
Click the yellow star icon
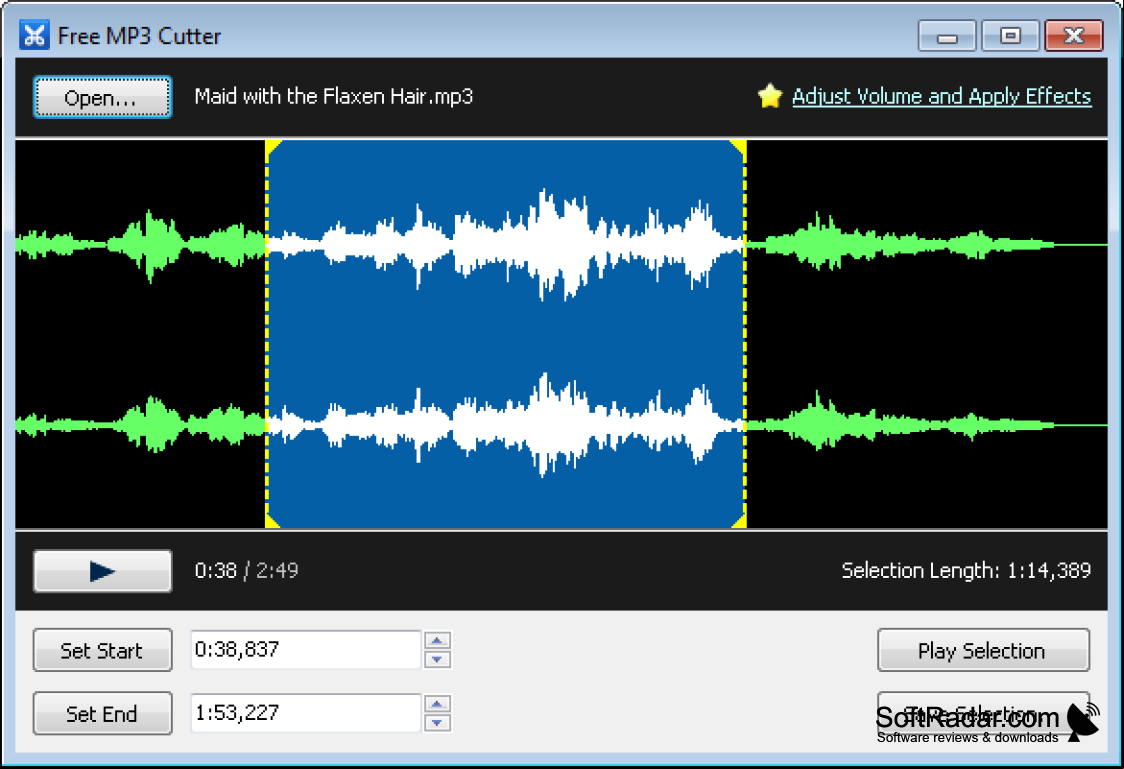click(x=770, y=96)
